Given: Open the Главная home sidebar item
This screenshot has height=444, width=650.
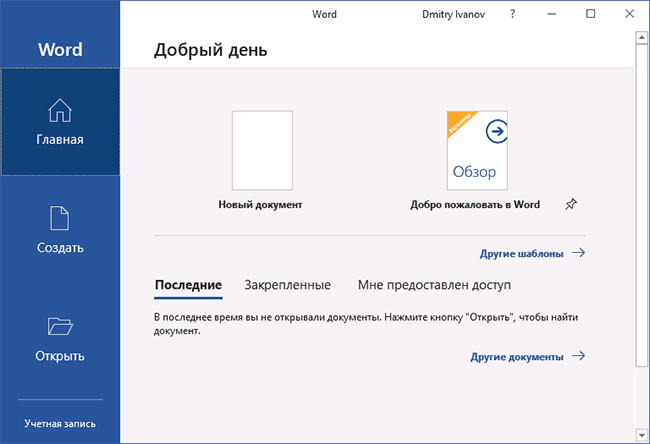Looking at the screenshot, I should point(60,122).
